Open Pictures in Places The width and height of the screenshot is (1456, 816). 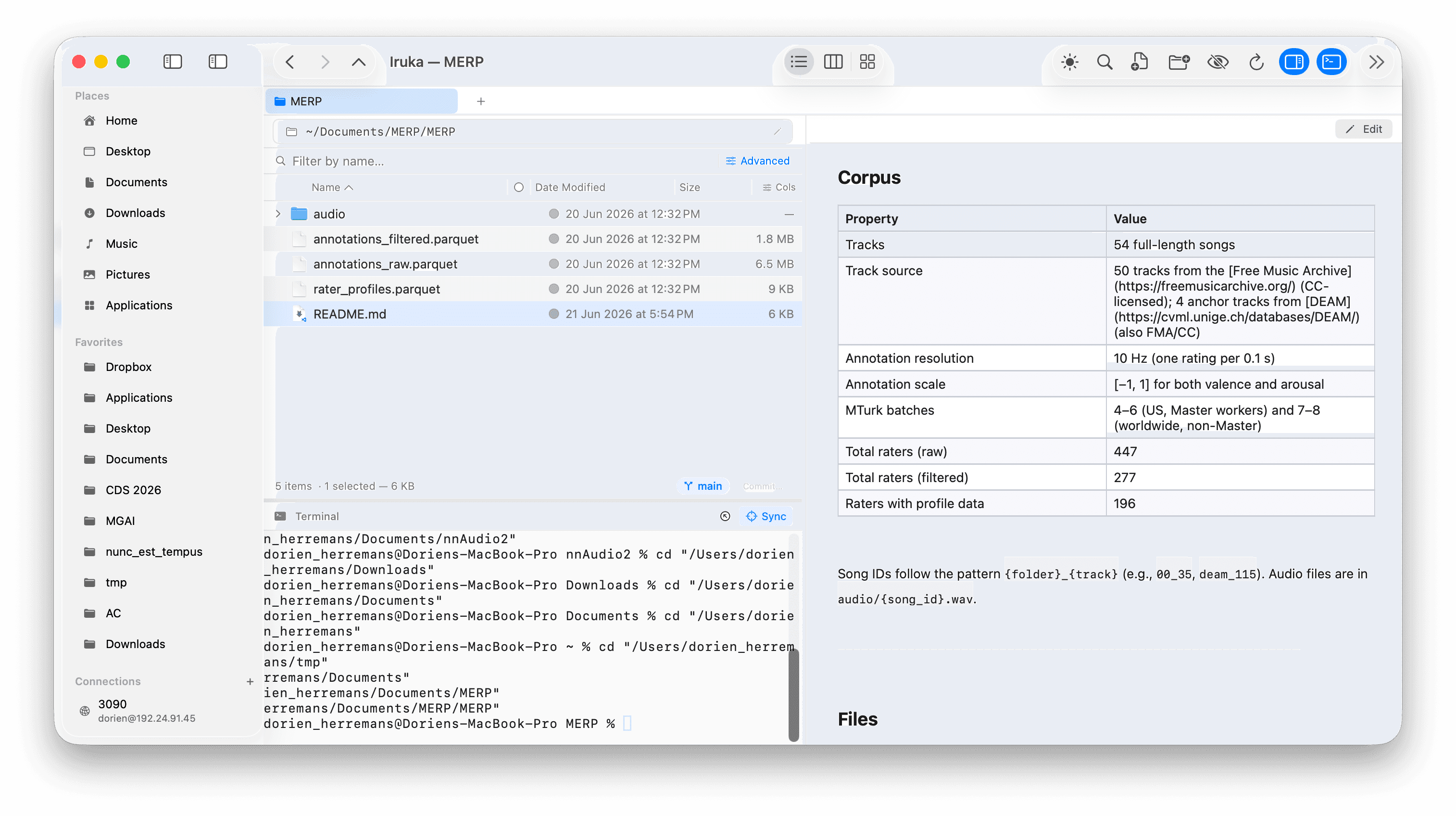(x=128, y=274)
